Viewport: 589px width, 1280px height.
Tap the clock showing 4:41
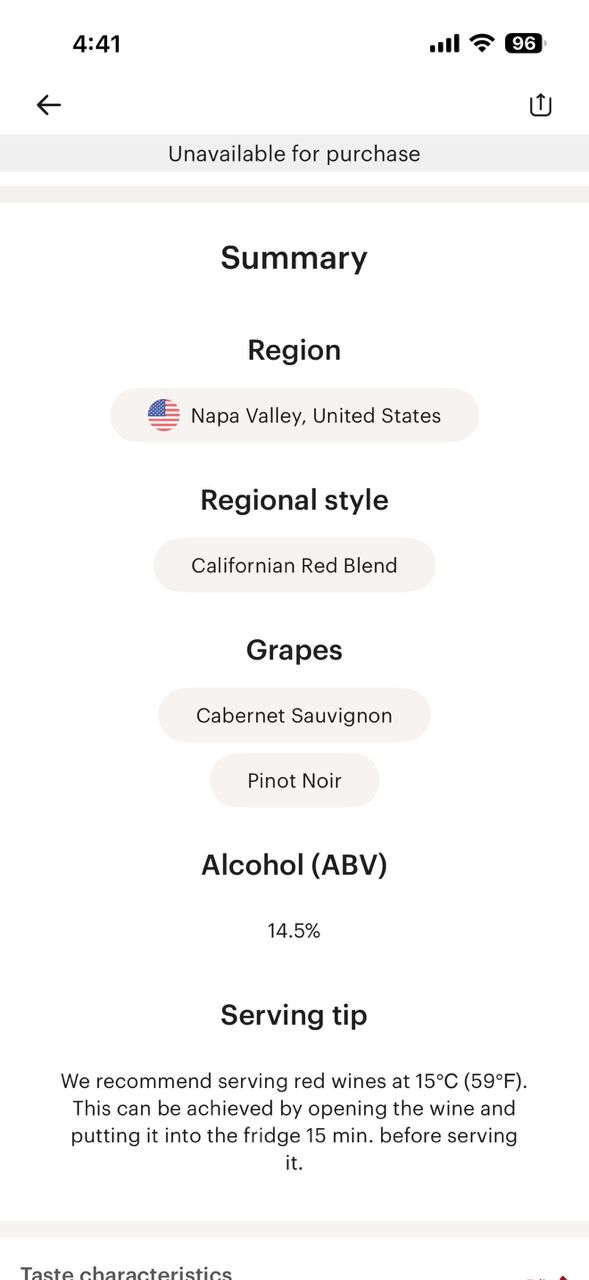click(95, 43)
